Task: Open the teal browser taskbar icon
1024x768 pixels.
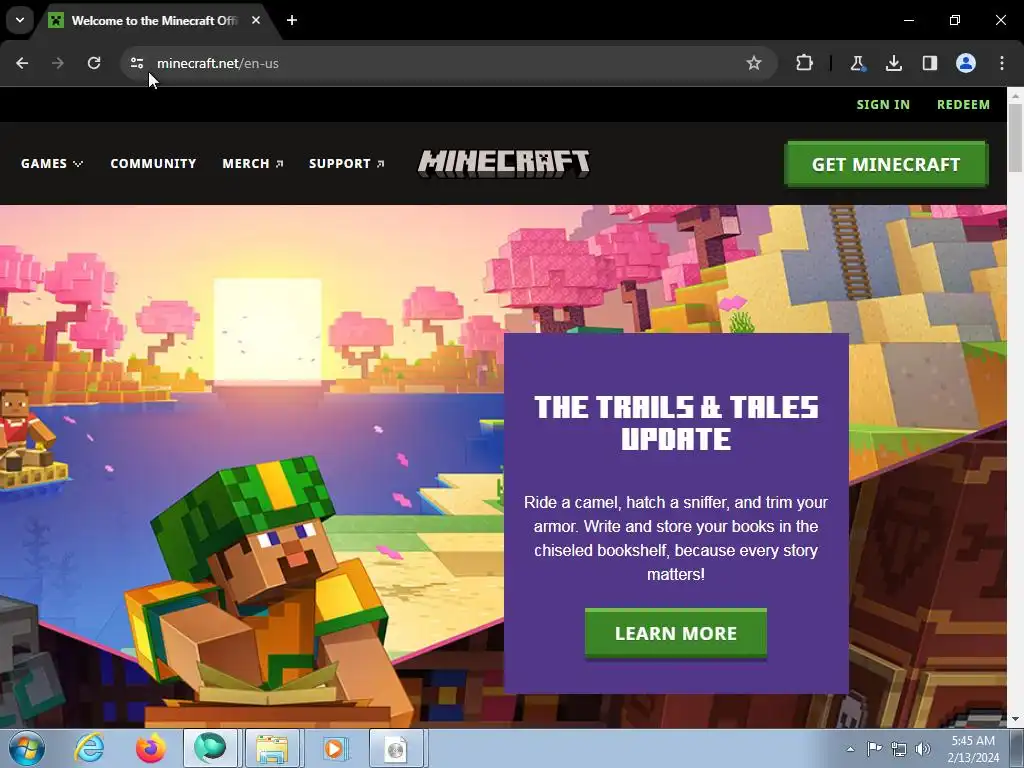Action: click(210, 748)
